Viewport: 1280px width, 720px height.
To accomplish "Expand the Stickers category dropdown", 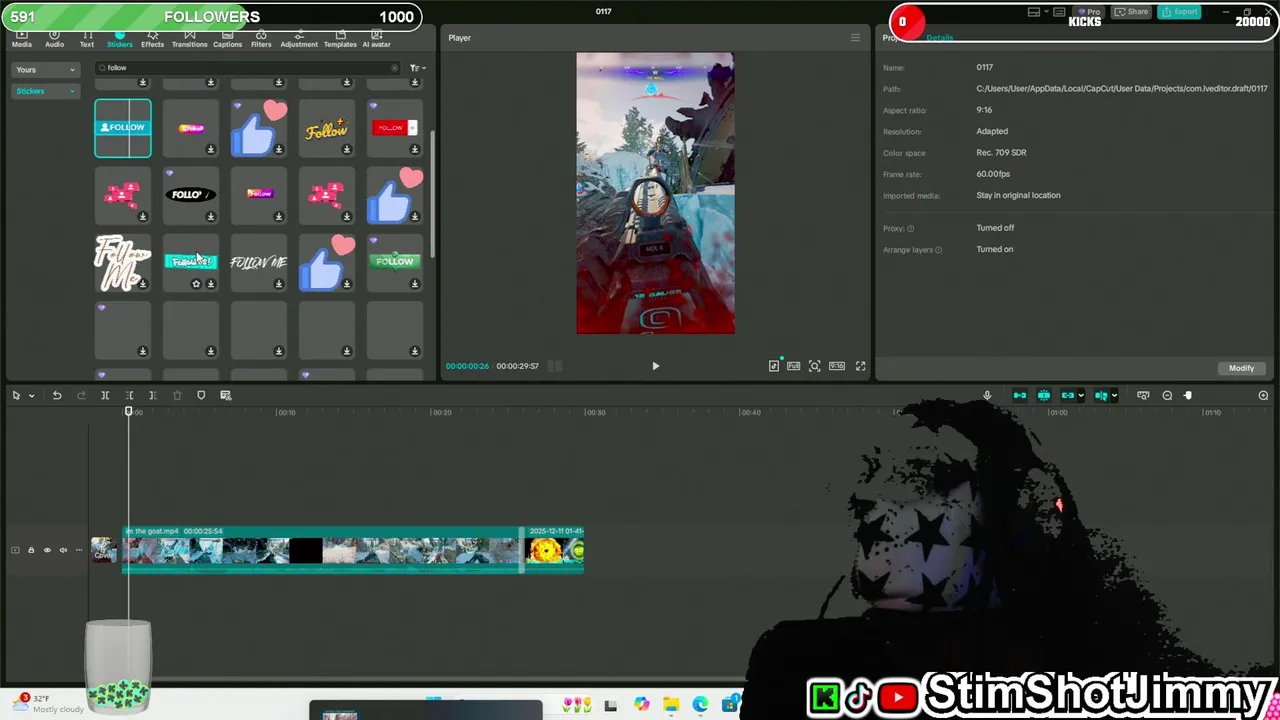I will (x=45, y=91).
